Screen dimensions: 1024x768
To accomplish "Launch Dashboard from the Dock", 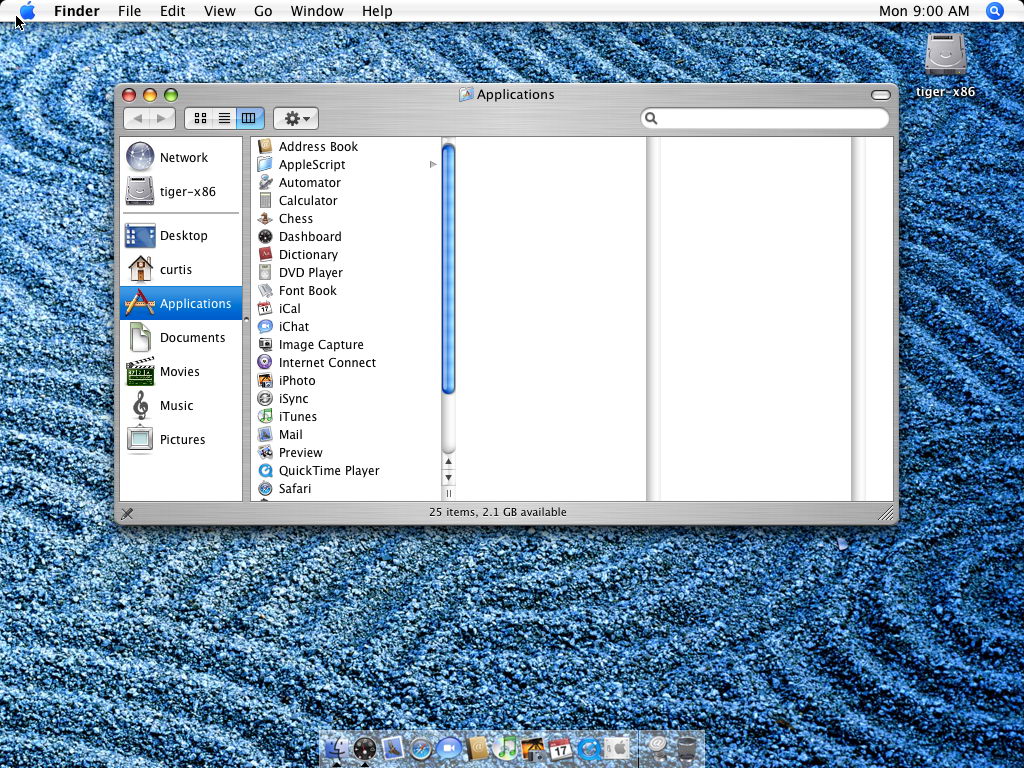I will point(364,748).
